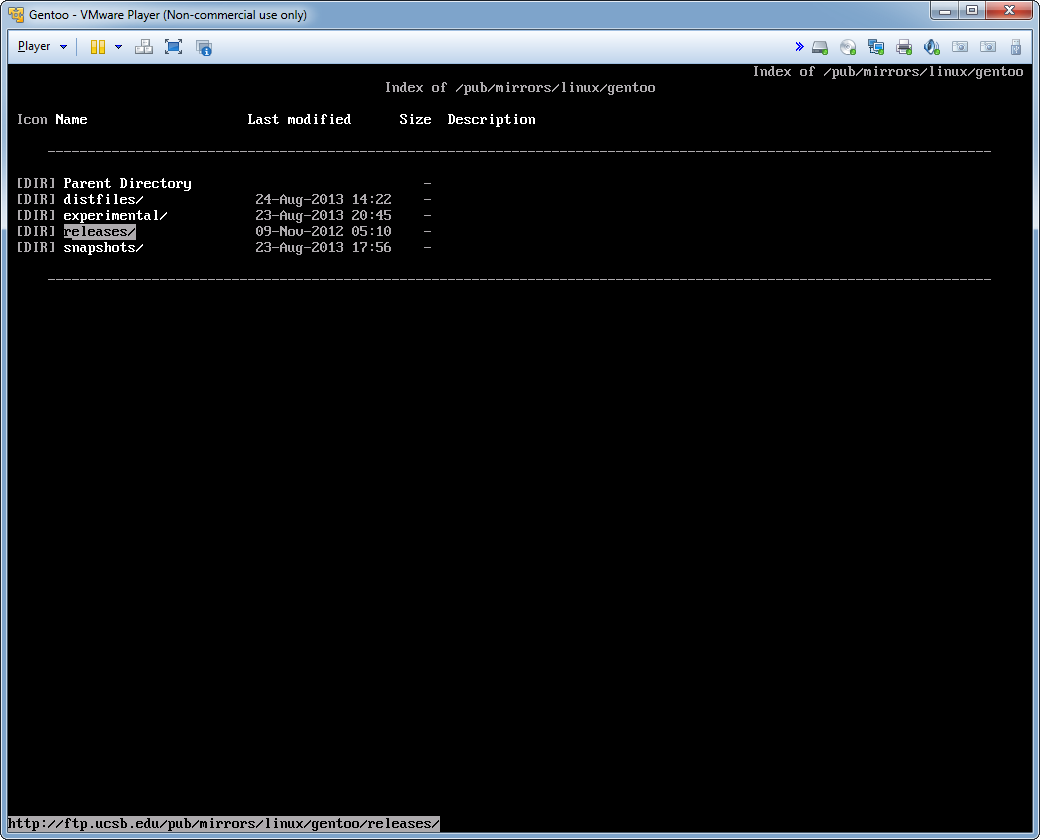Click the 'Icon' column header
Viewport: 1040px width, 840px height.
(32, 119)
